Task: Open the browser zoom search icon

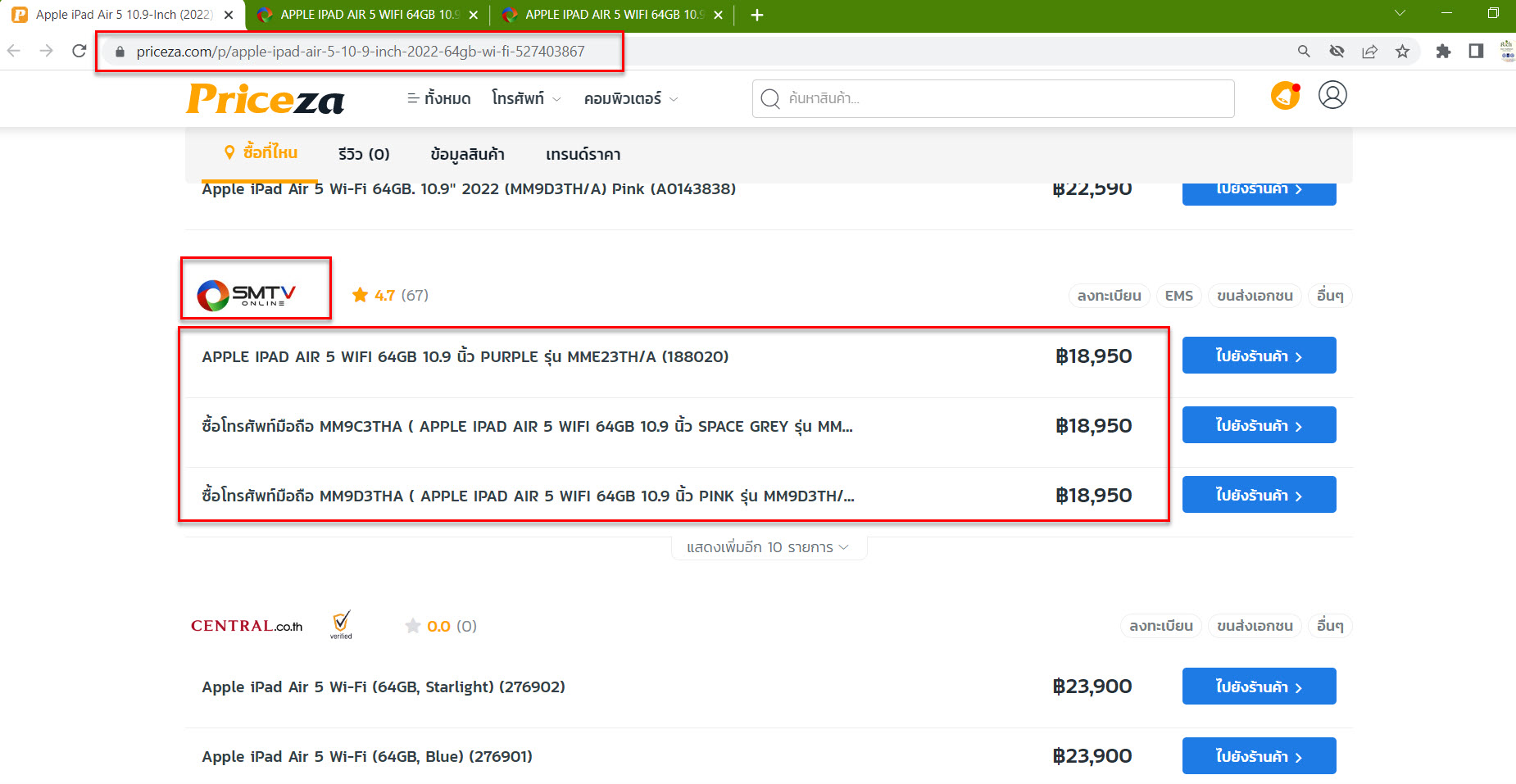Action: [1304, 52]
